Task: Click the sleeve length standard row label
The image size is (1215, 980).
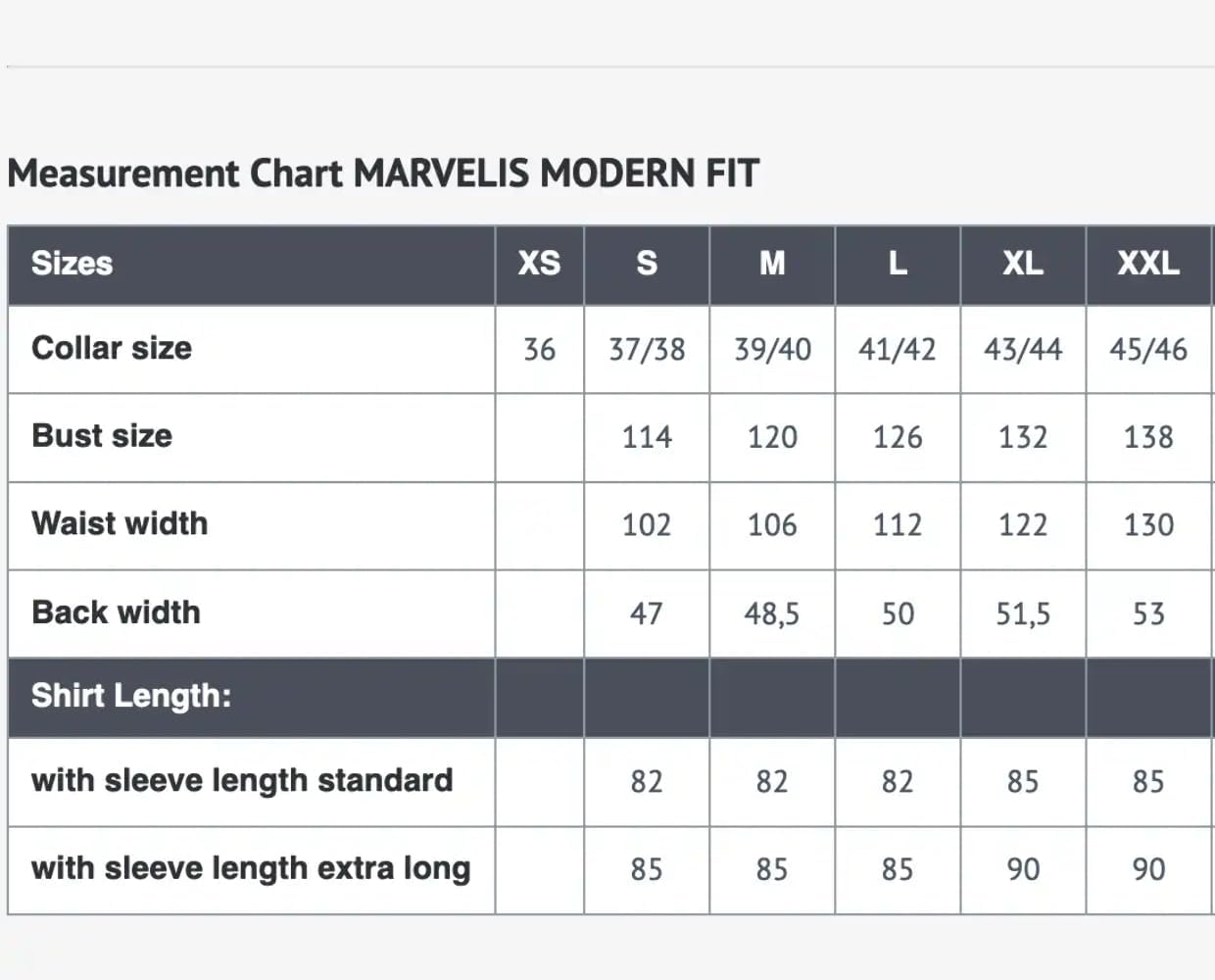Action: coord(242,780)
